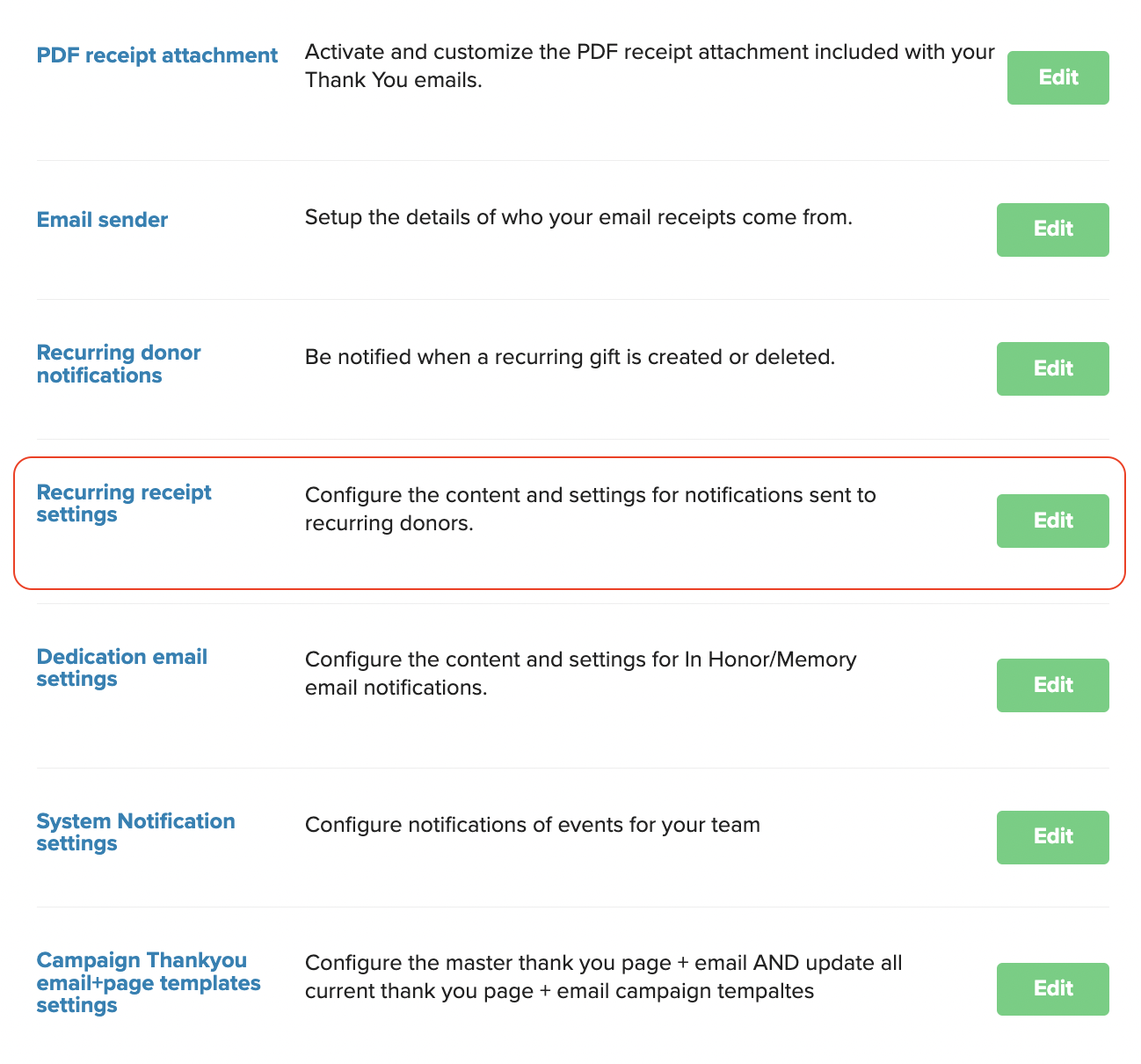Select the team events notification description
This screenshot has height=1064, width=1141.
(532, 825)
